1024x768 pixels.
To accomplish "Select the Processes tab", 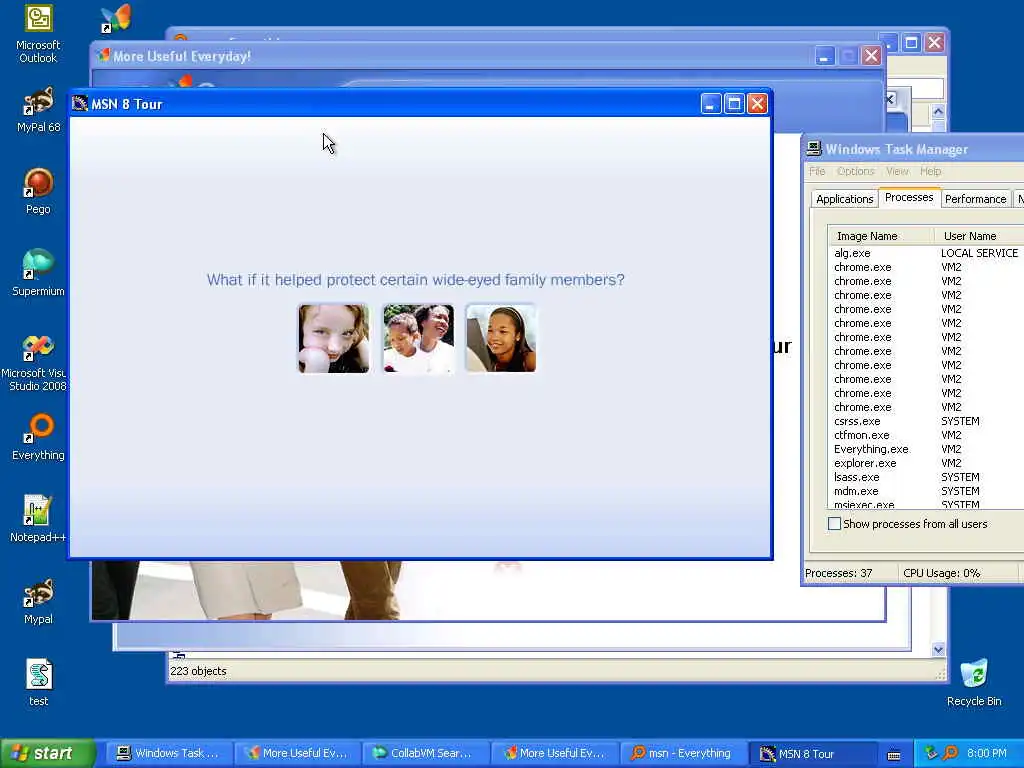I will coord(909,197).
